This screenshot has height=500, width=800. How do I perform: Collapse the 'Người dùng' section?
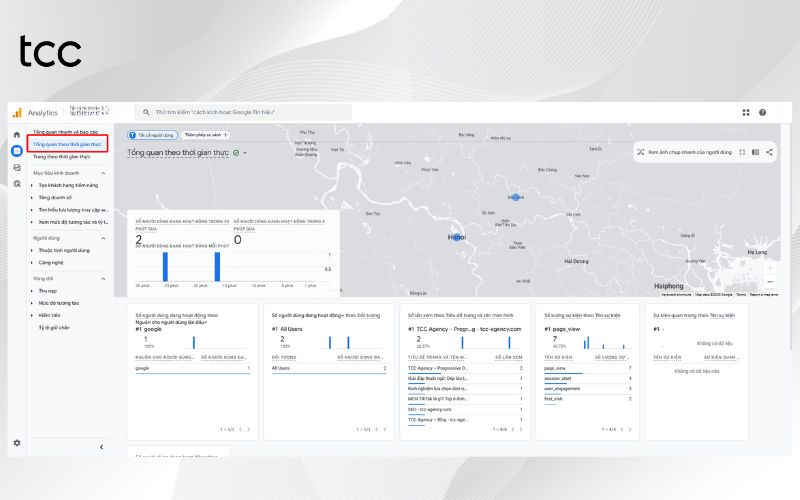point(103,238)
